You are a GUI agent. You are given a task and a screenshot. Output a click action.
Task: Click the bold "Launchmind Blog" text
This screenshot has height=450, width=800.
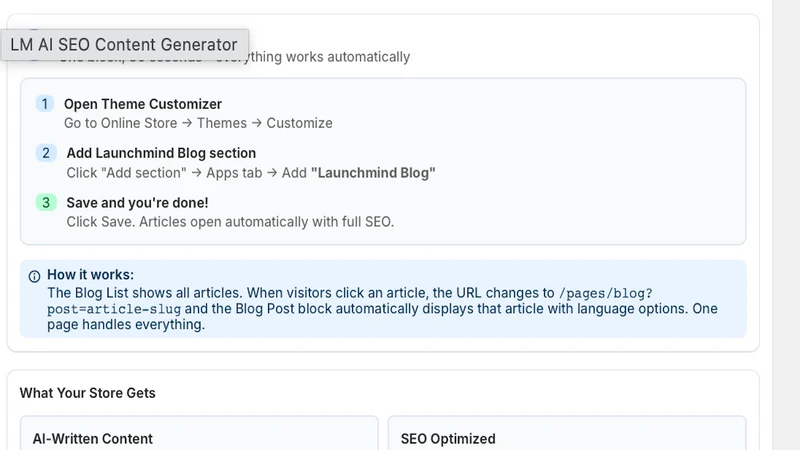point(373,173)
